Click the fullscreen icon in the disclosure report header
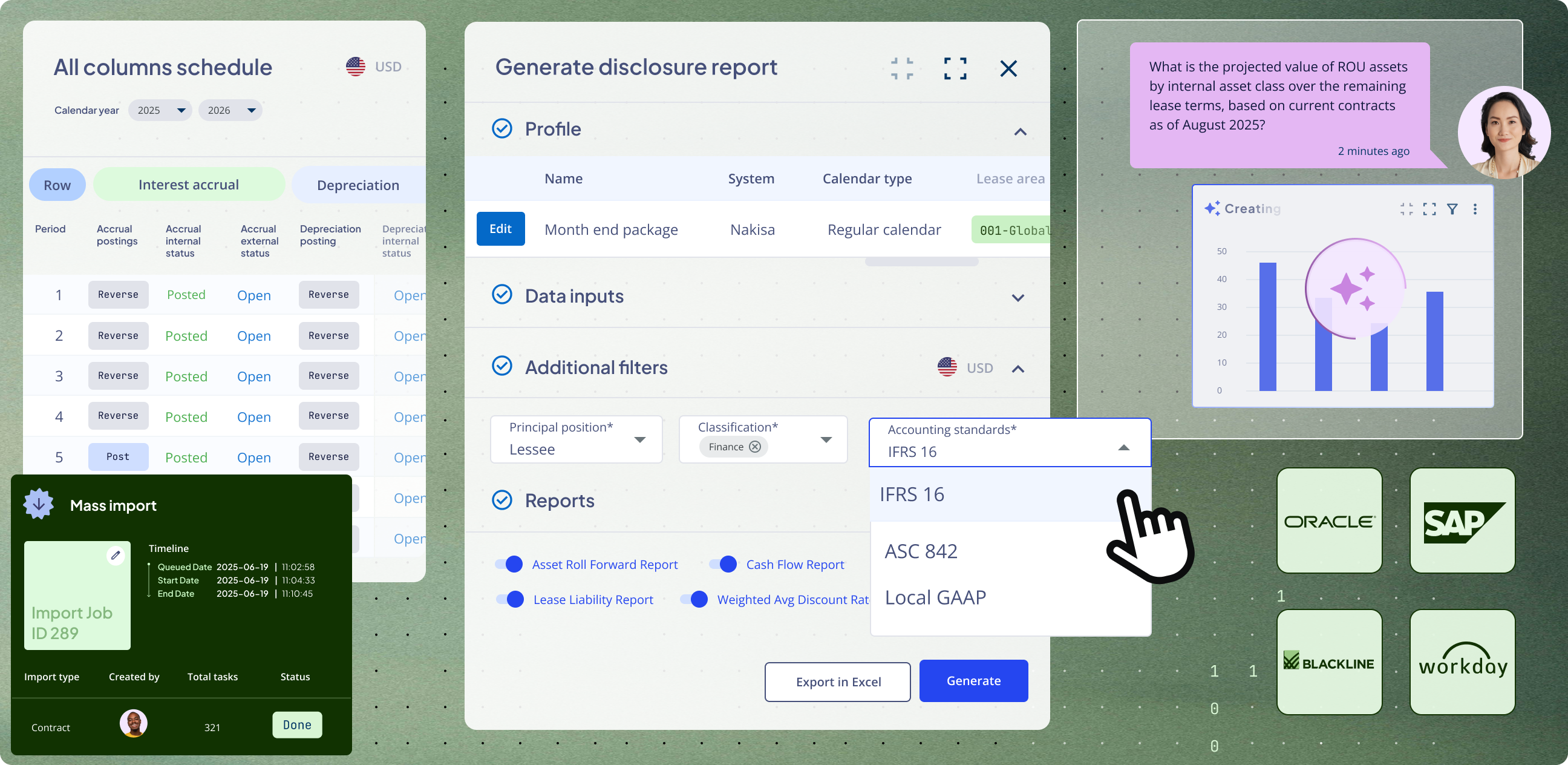This screenshot has width=1568, height=765. (x=955, y=68)
